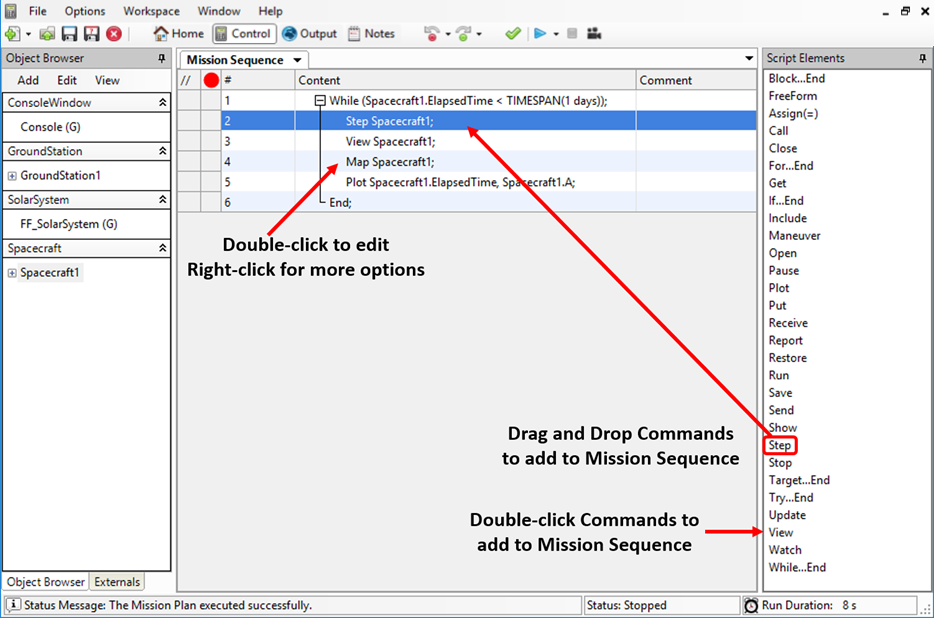This screenshot has width=934, height=618.
Task: Open the Options menu
Action: [x=85, y=11]
